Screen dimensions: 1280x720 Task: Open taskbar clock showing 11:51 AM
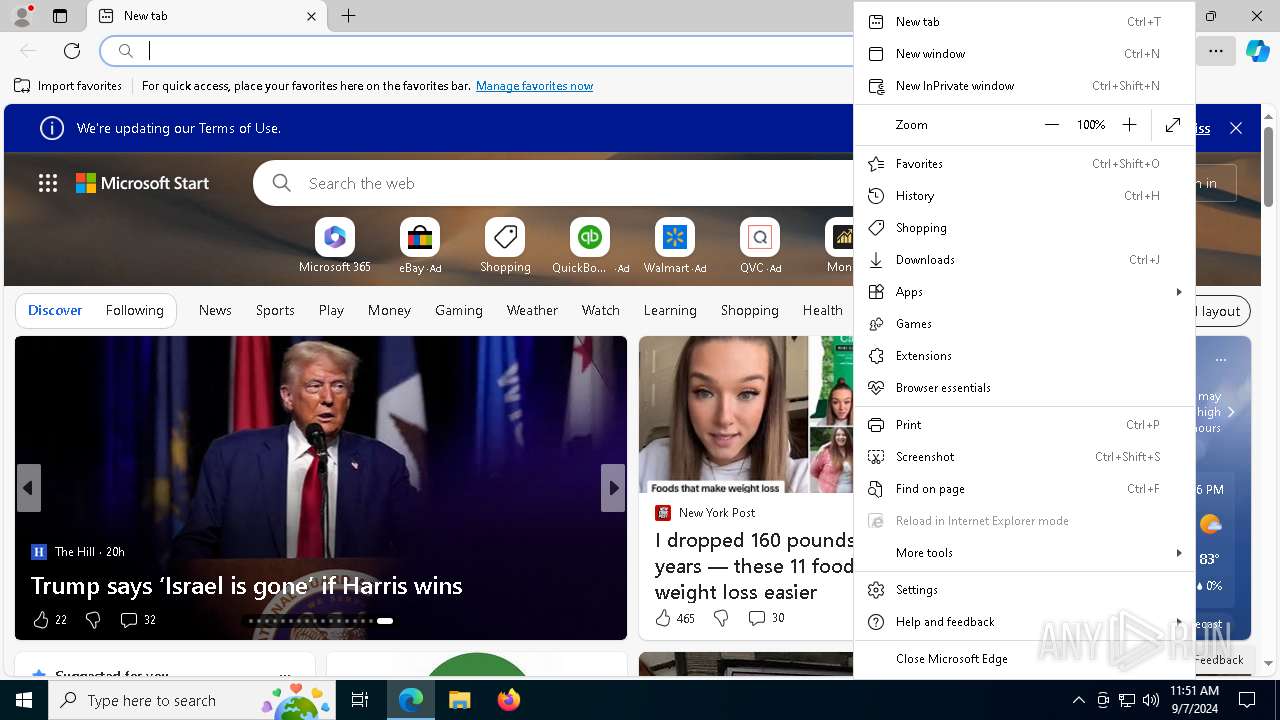point(1194,700)
